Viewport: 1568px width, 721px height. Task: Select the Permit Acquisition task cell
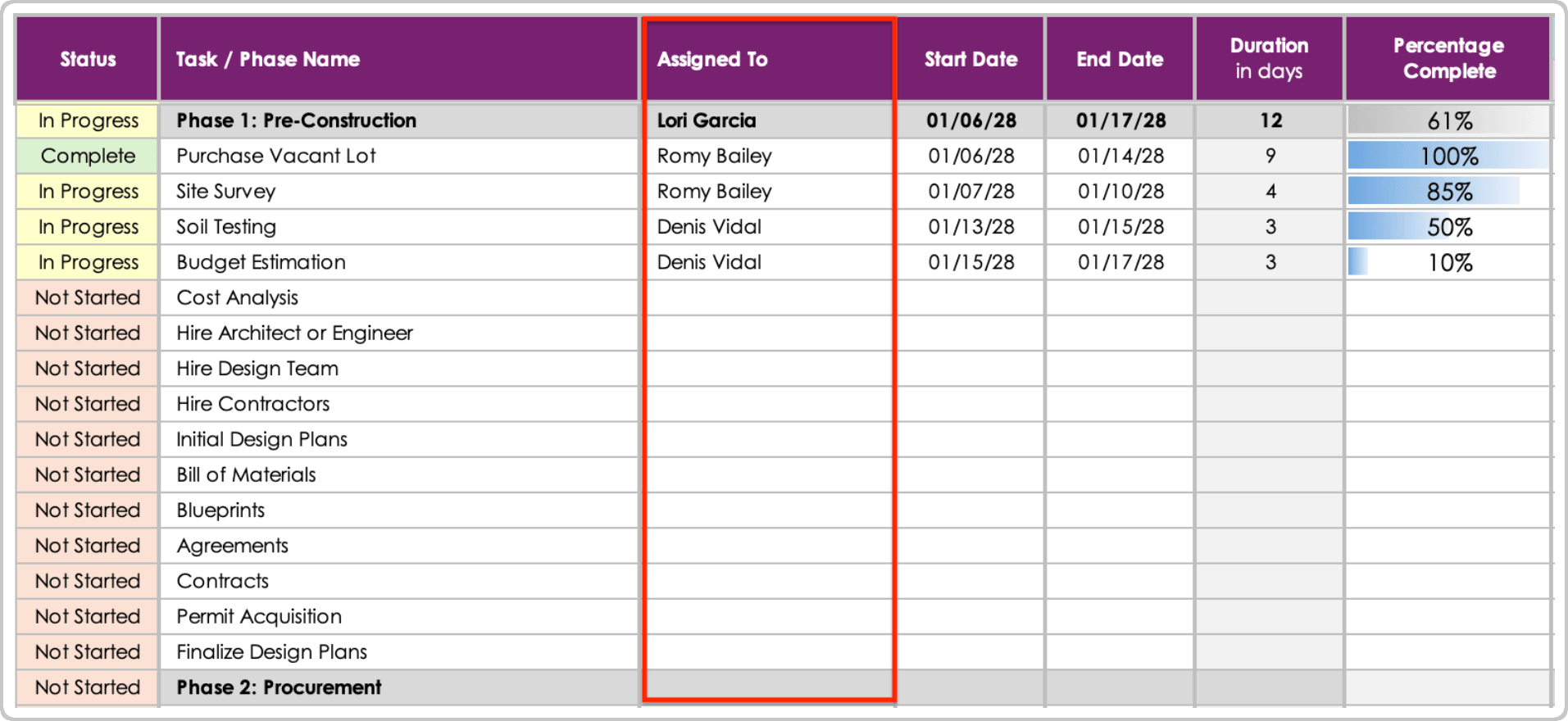259,616
